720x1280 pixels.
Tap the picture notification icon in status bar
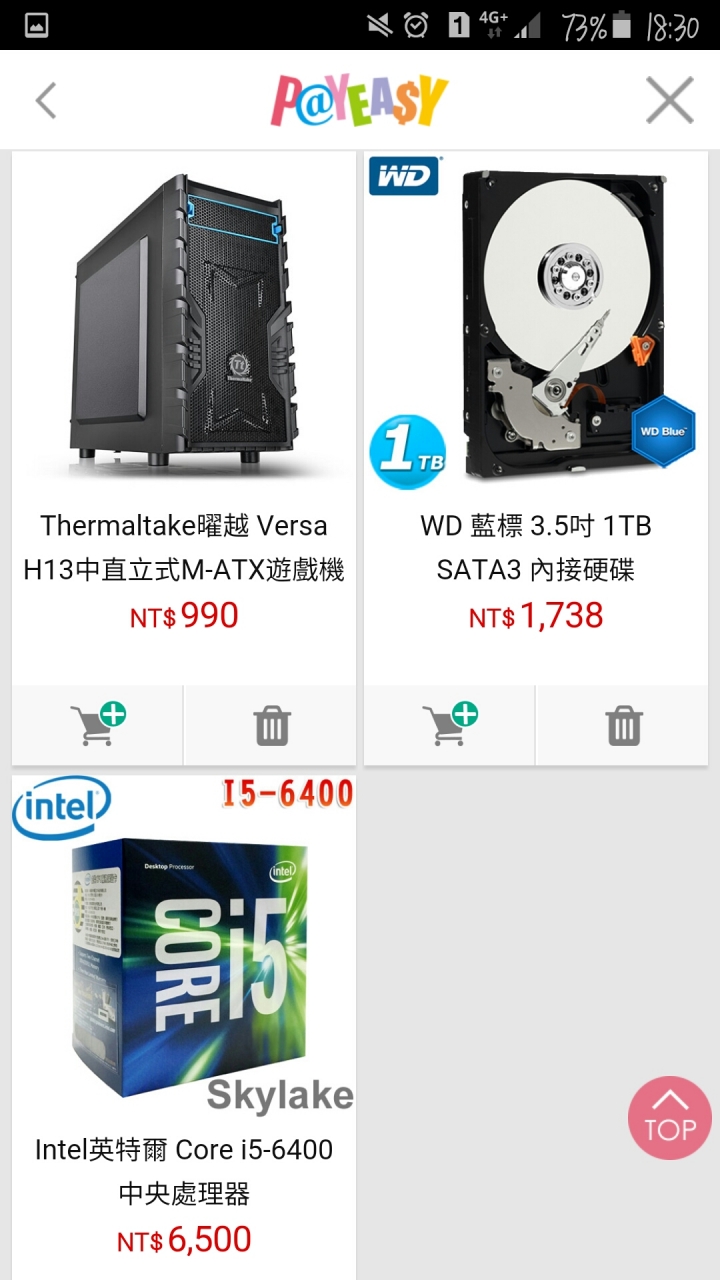[x=37, y=26]
